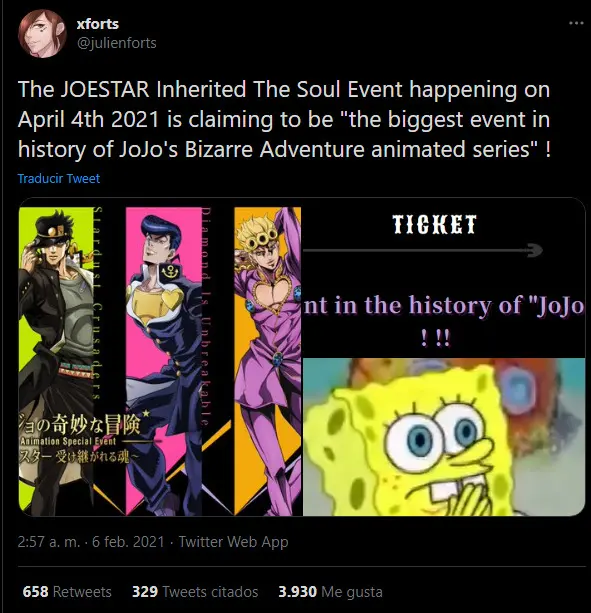Open the Twitter Web App source link
The width and height of the screenshot is (591, 613).
pyautogui.click(x=233, y=542)
